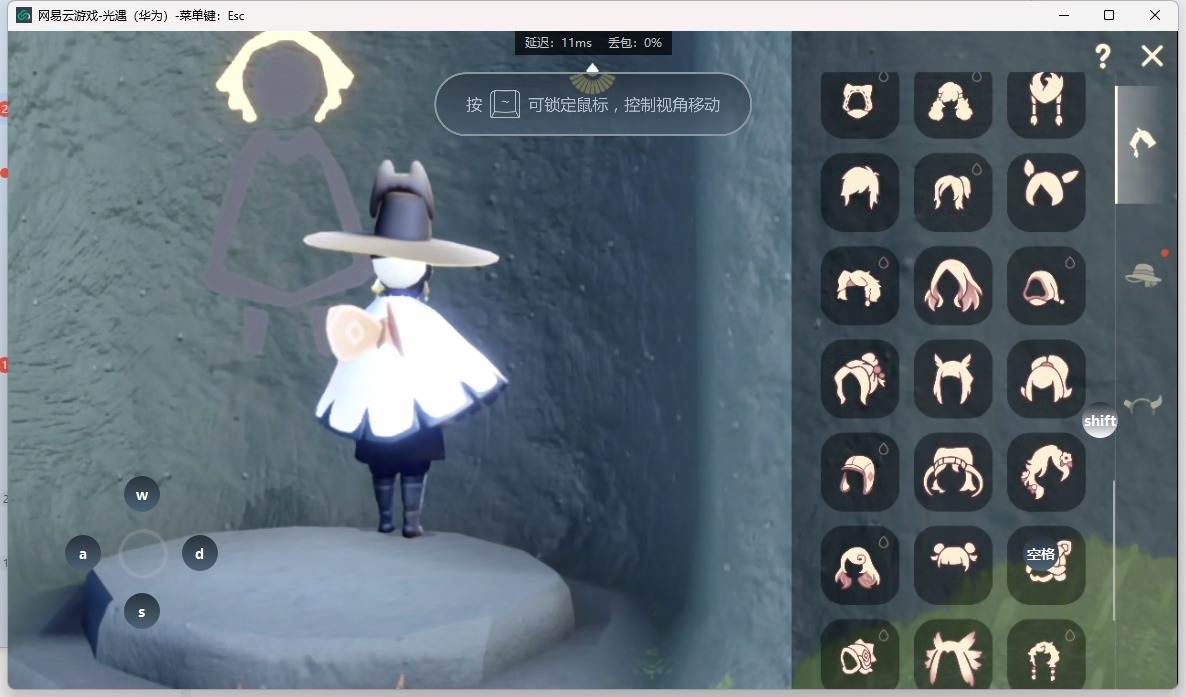Tap the shift virtual key
Viewport: 1186px width, 697px height.
[1100, 421]
